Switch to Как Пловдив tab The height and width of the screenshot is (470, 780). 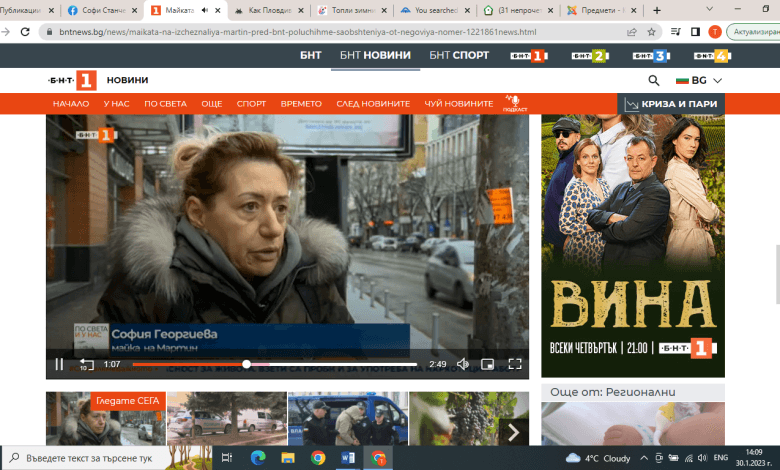(x=269, y=10)
